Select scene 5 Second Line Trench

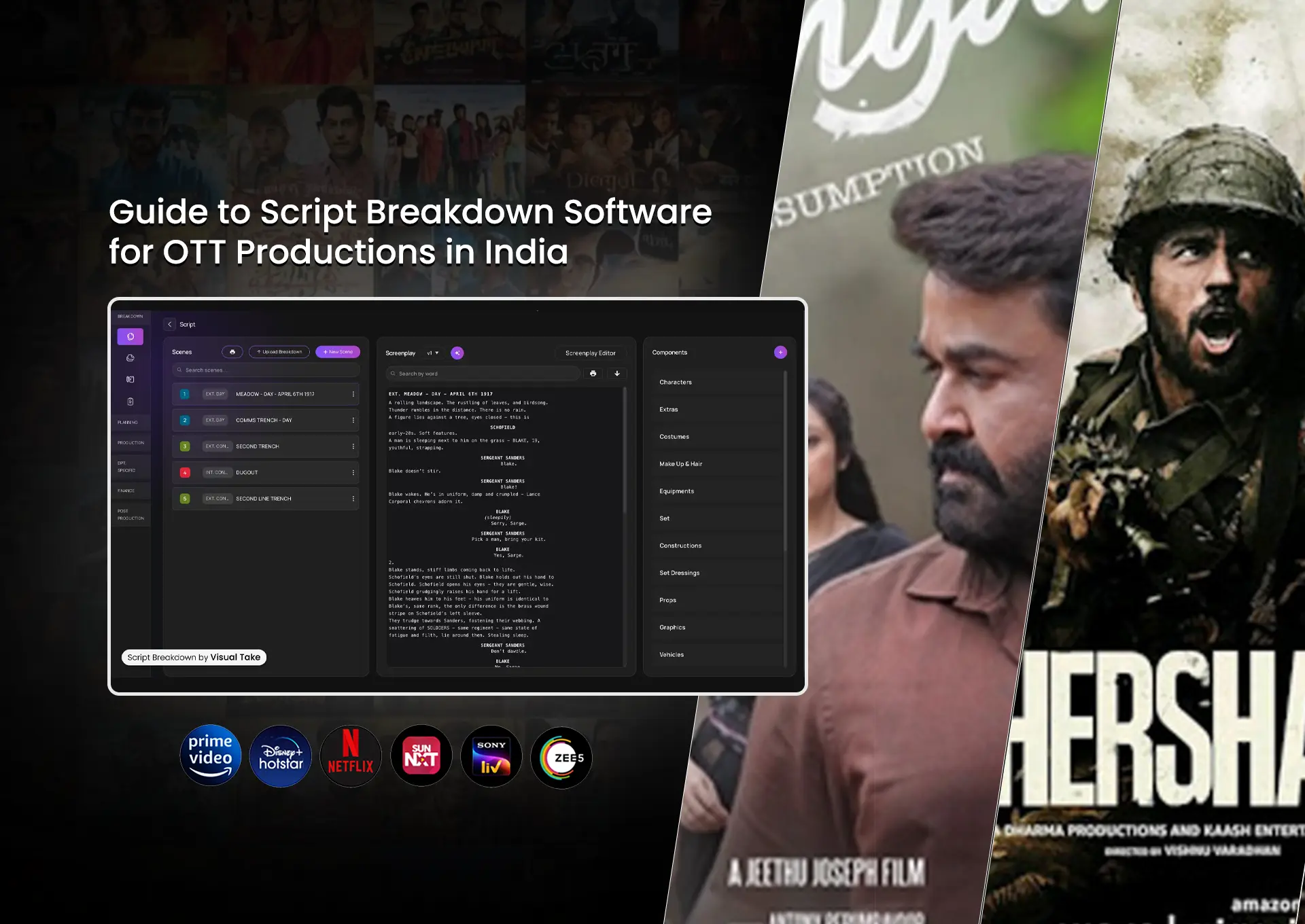pos(266,499)
